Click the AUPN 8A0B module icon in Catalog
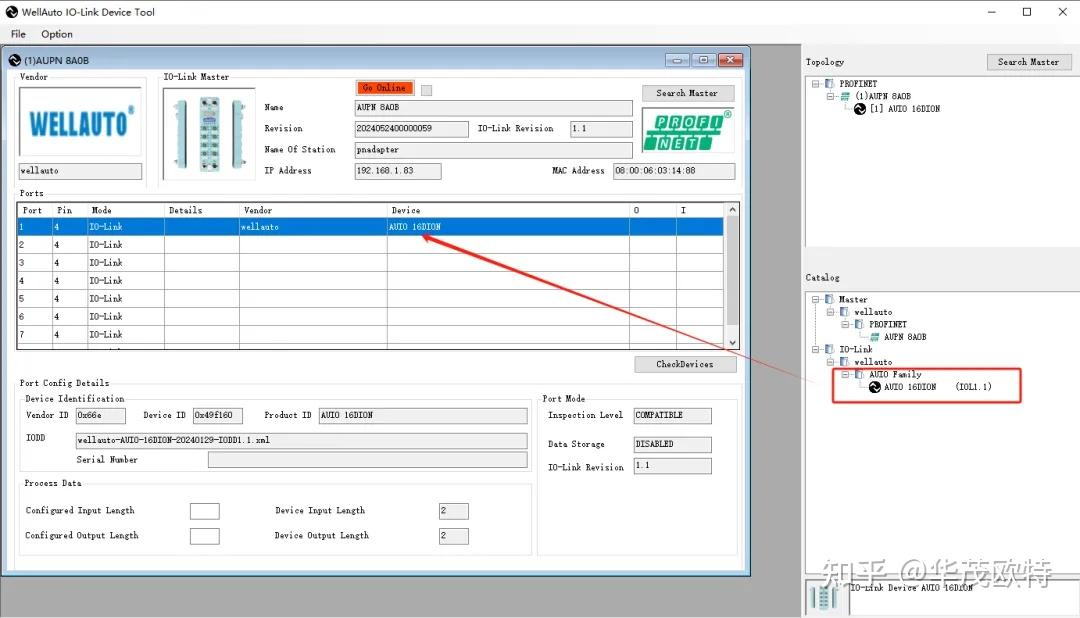 [x=875, y=337]
